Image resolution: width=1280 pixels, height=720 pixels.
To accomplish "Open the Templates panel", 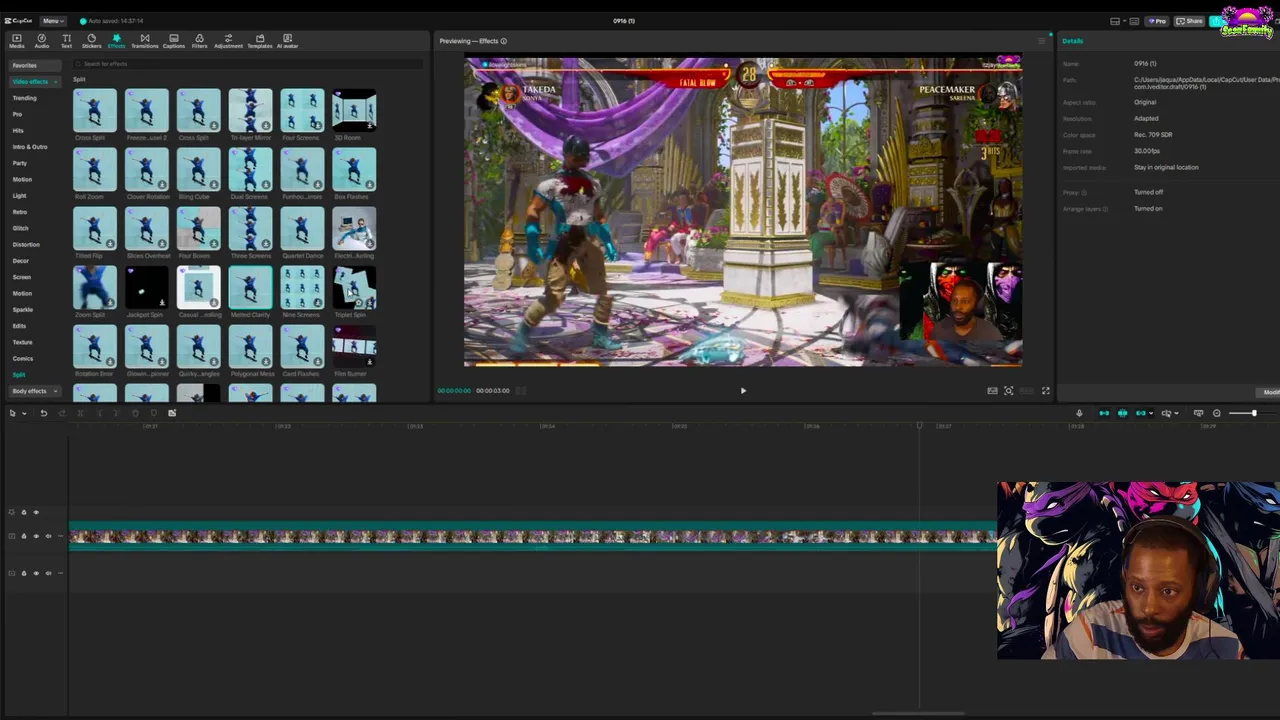I will click(260, 41).
